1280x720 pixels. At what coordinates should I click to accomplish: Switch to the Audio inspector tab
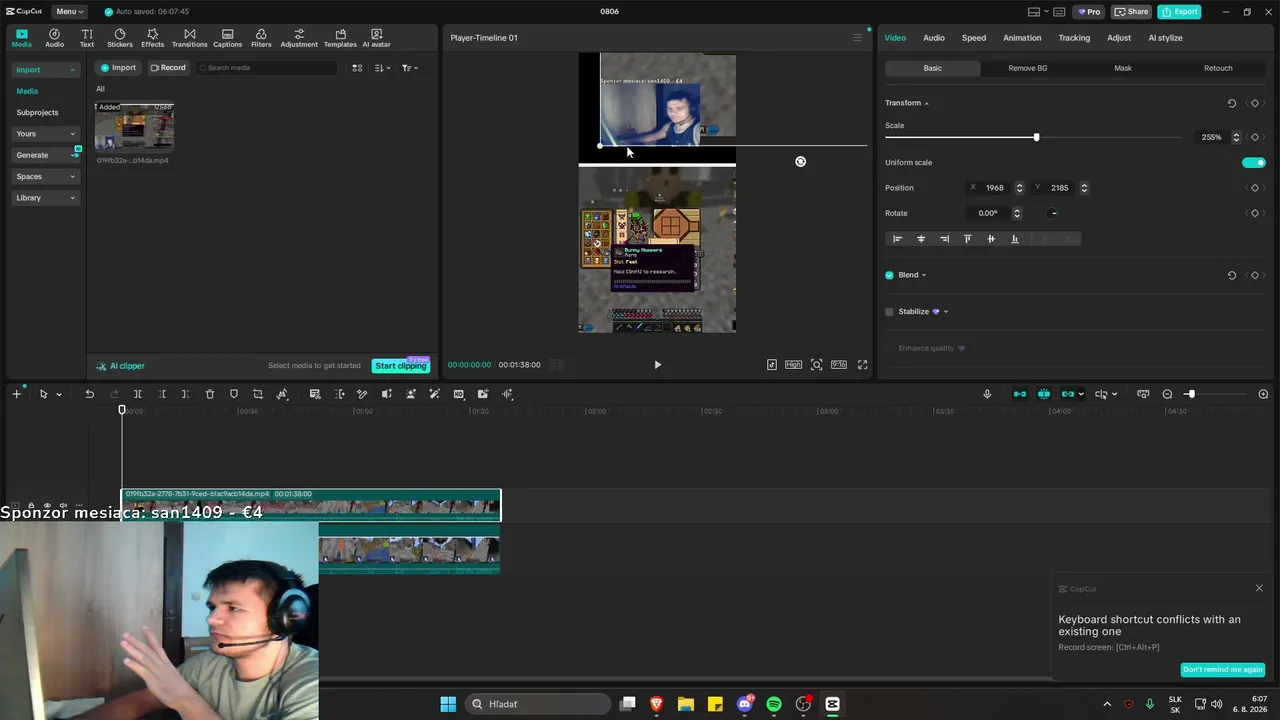[x=934, y=38]
